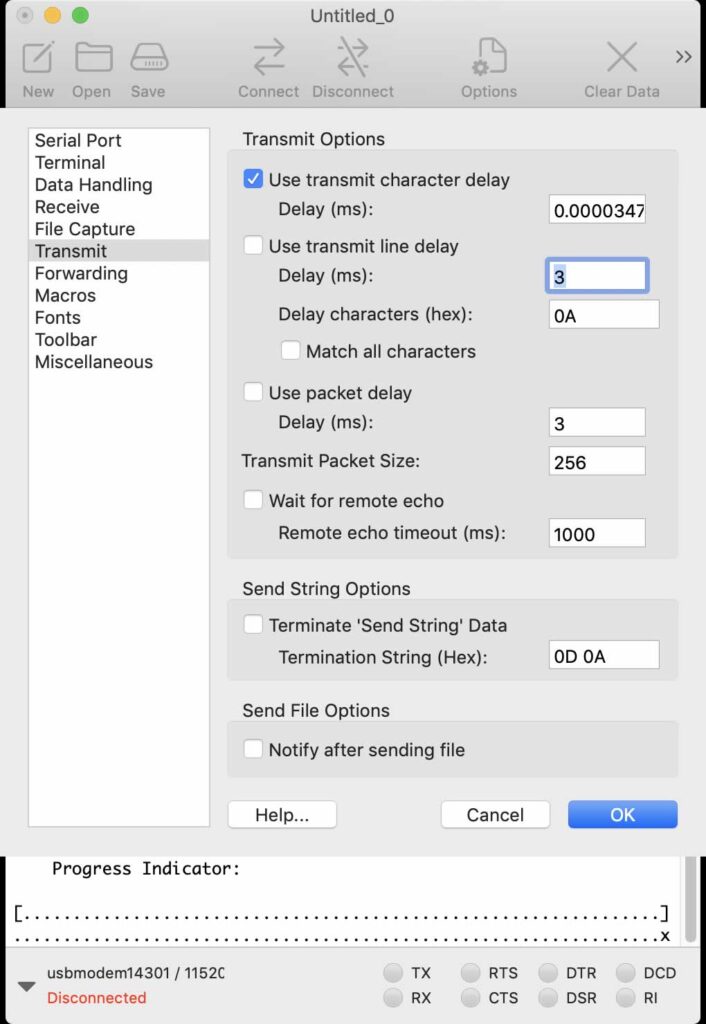Open the usbmodem14301 port dropdown triangle
The image size is (706, 1024).
tap(27, 986)
